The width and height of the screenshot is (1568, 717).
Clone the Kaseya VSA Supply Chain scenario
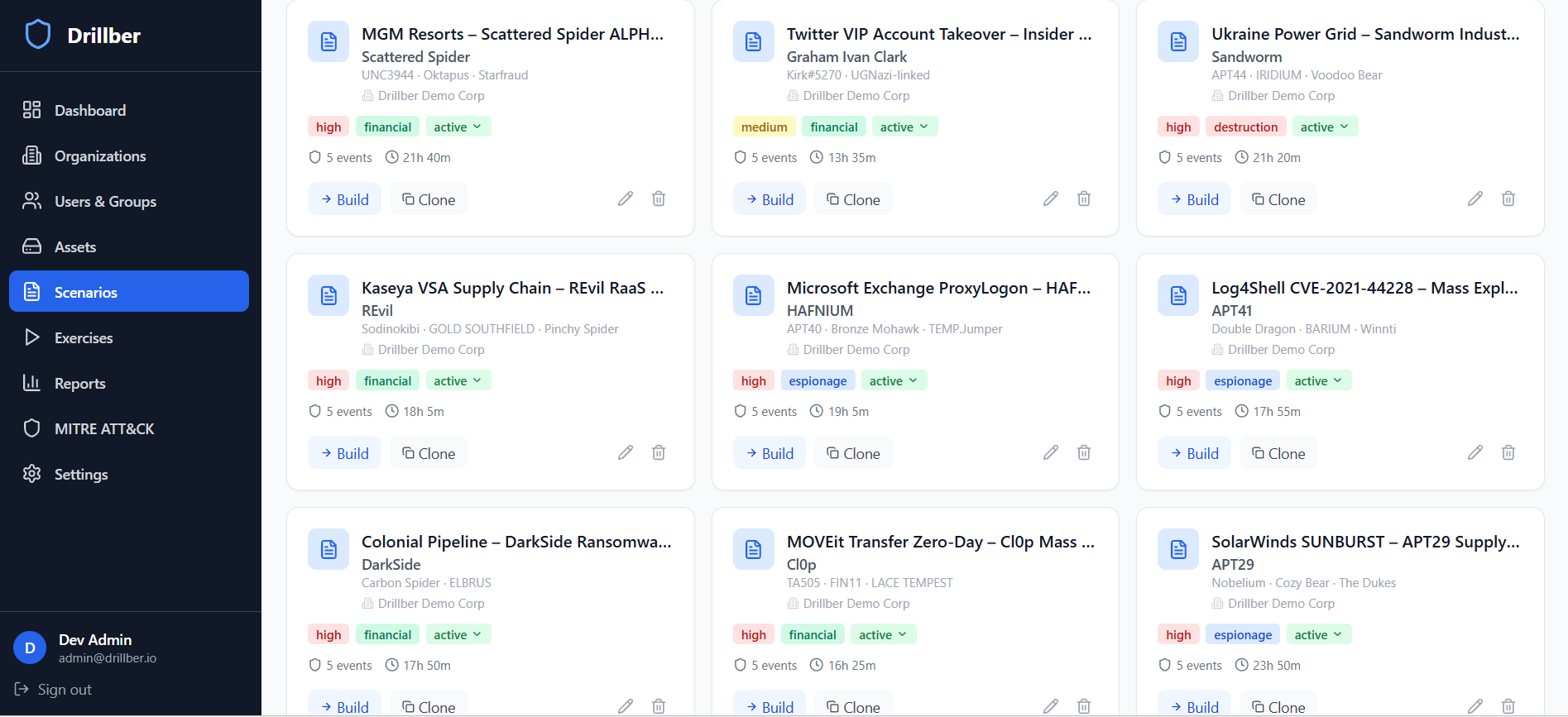429,453
